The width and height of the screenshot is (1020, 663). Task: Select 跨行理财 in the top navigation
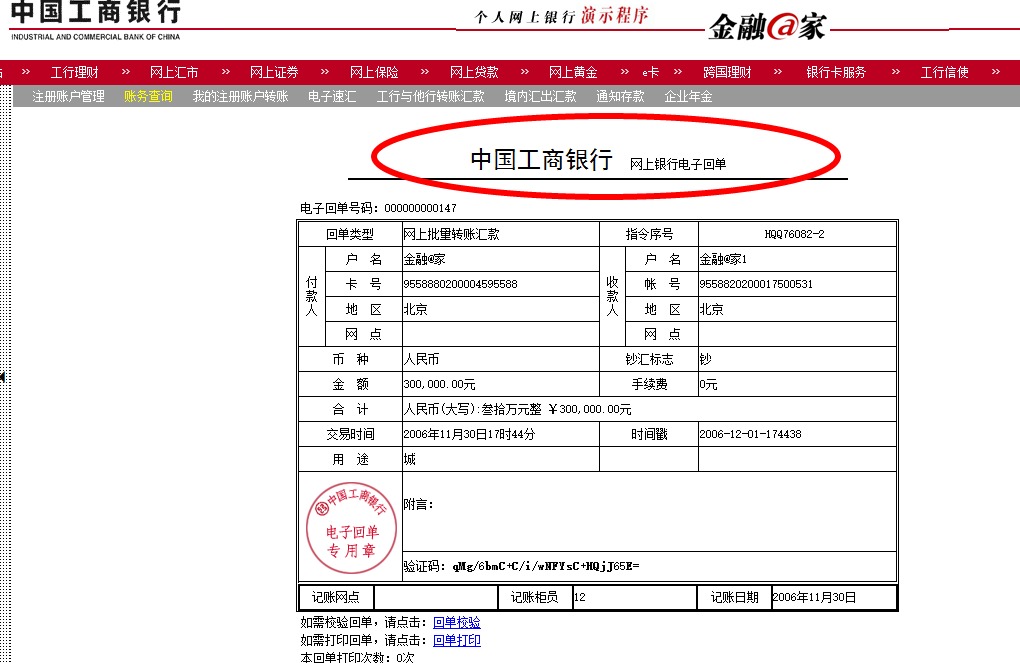(x=728, y=71)
